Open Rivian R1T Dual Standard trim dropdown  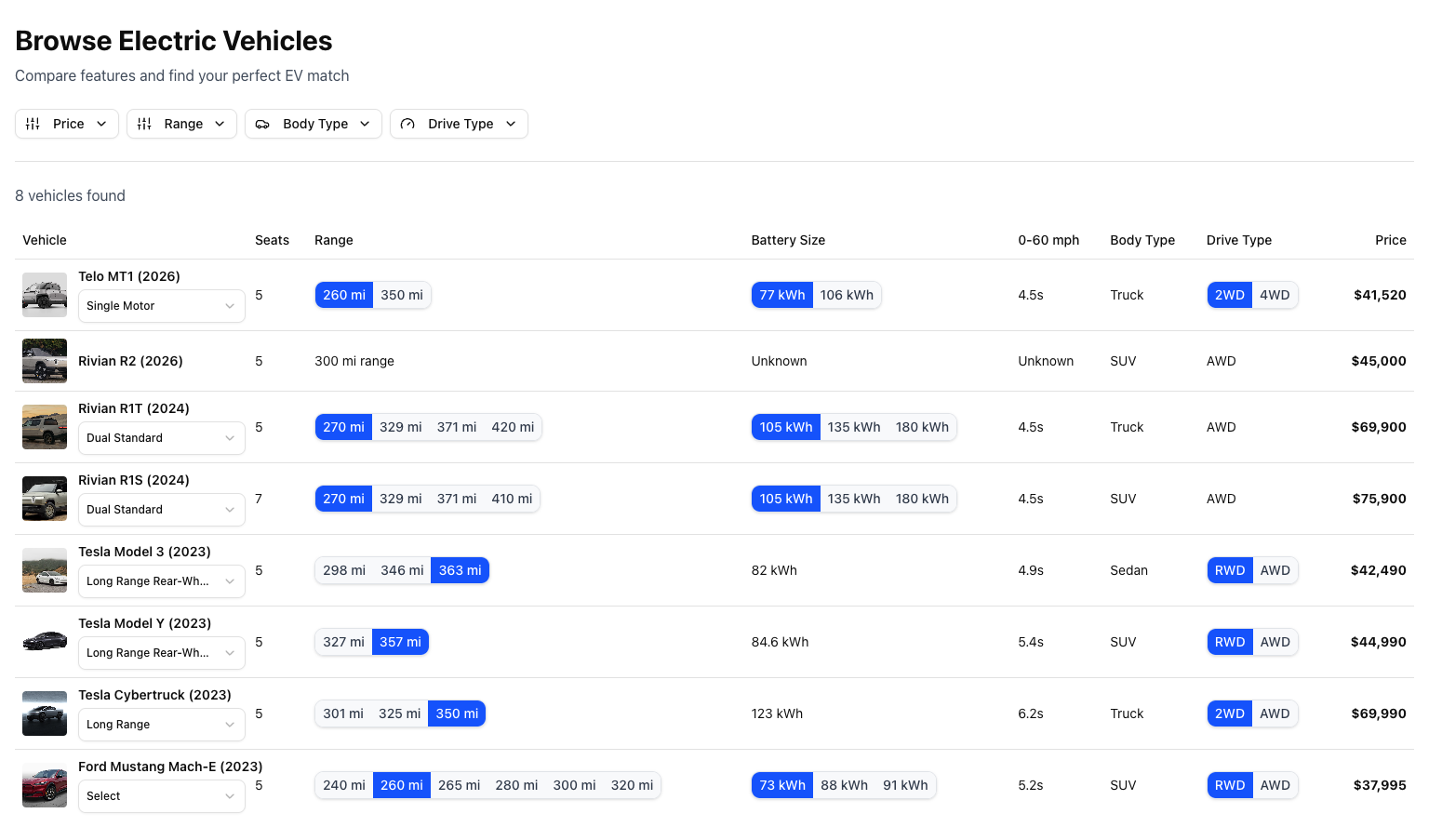pos(162,438)
